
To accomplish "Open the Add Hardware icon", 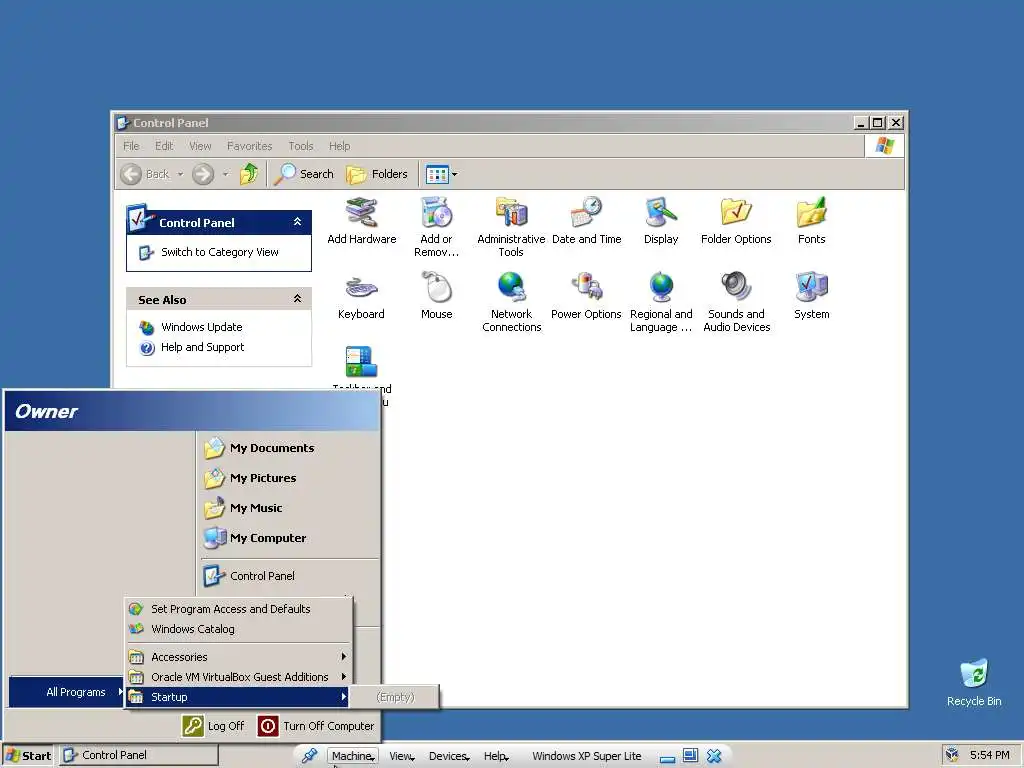I will click(361, 221).
